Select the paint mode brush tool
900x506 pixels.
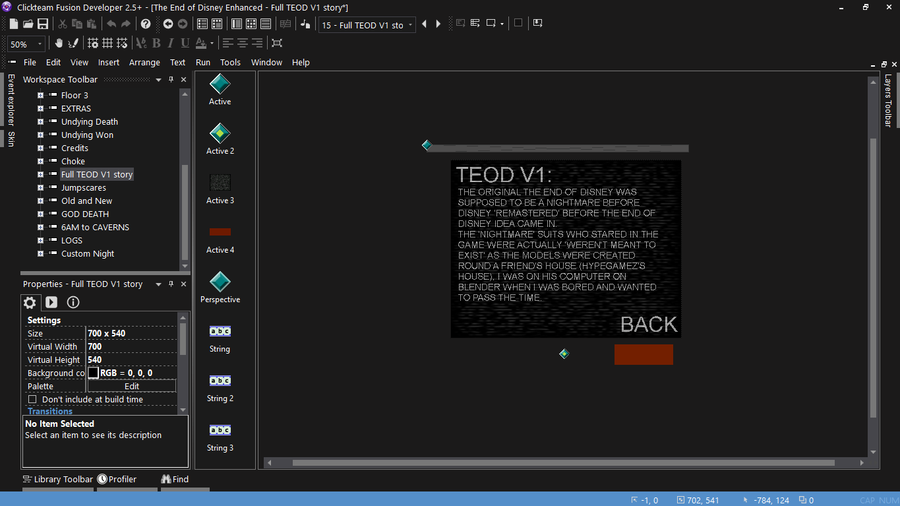(73, 43)
